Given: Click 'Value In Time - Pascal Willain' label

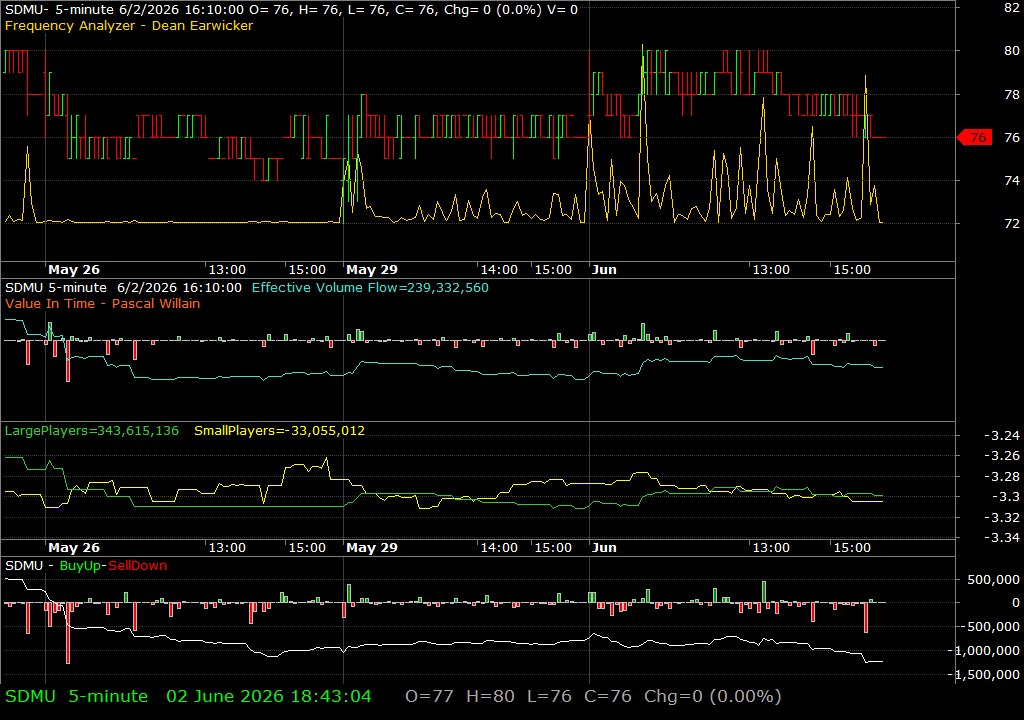Looking at the screenshot, I should pos(103,303).
